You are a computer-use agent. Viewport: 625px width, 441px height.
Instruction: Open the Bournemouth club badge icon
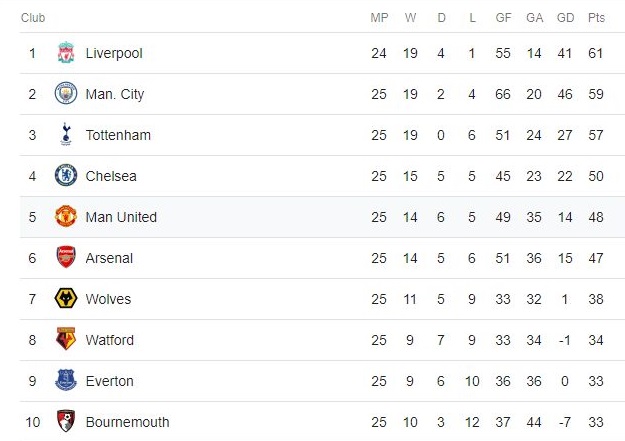coord(66,422)
